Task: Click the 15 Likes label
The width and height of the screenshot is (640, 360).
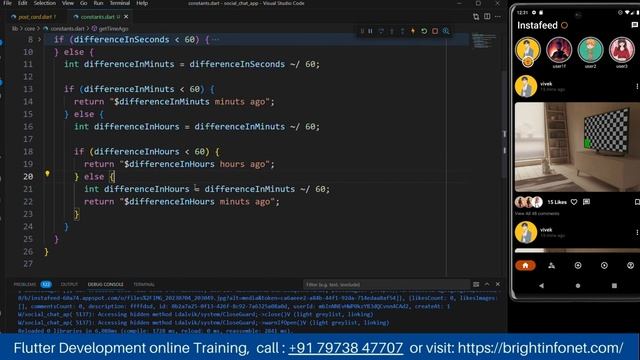Action: tap(557, 202)
